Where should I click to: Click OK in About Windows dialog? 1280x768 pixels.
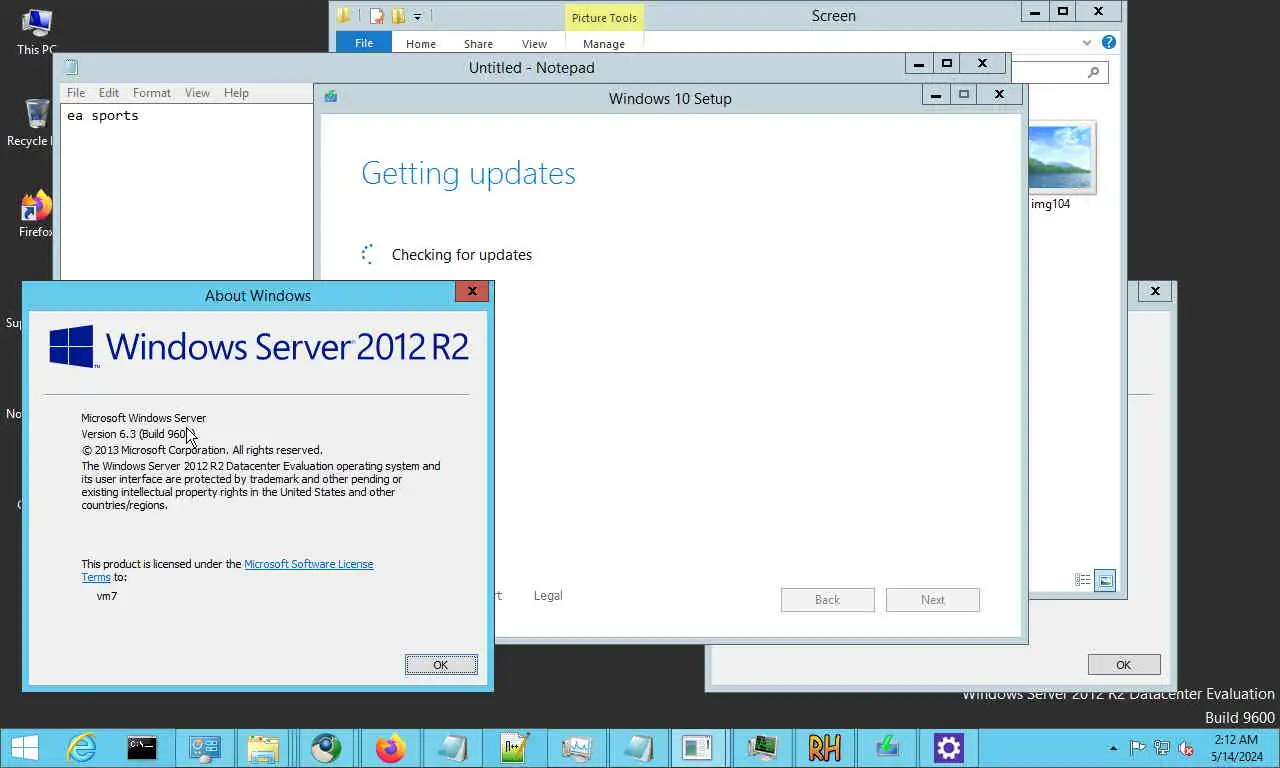tap(441, 665)
